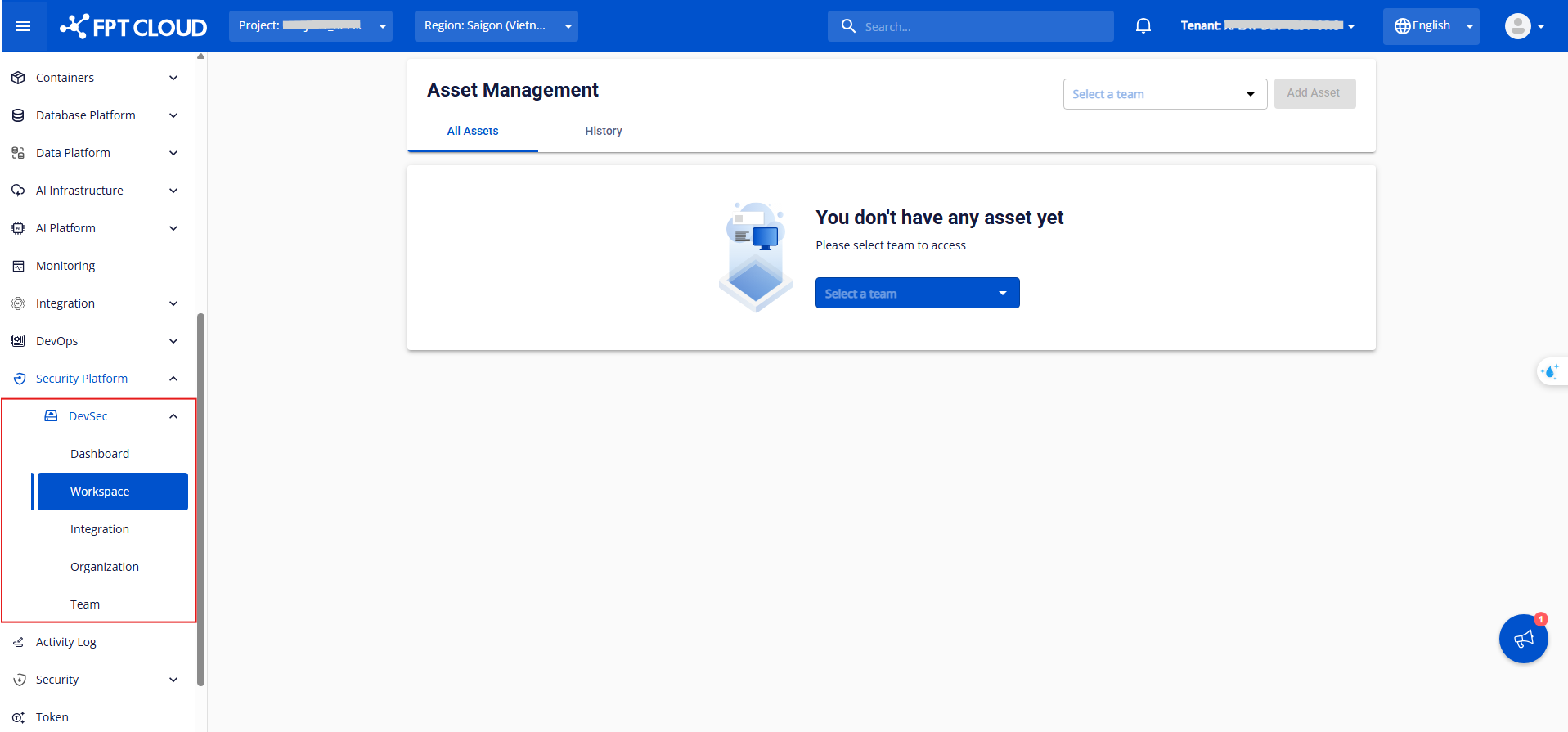Click the Activity Log icon

click(x=18, y=642)
